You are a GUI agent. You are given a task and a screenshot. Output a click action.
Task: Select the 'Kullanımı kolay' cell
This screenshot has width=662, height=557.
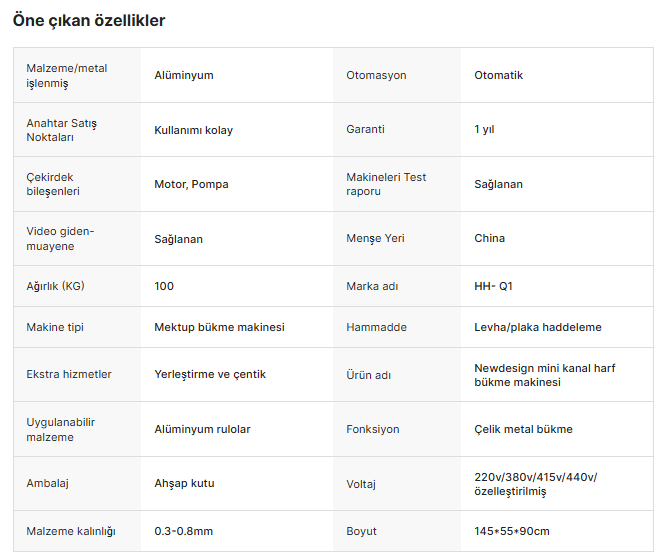click(193, 130)
